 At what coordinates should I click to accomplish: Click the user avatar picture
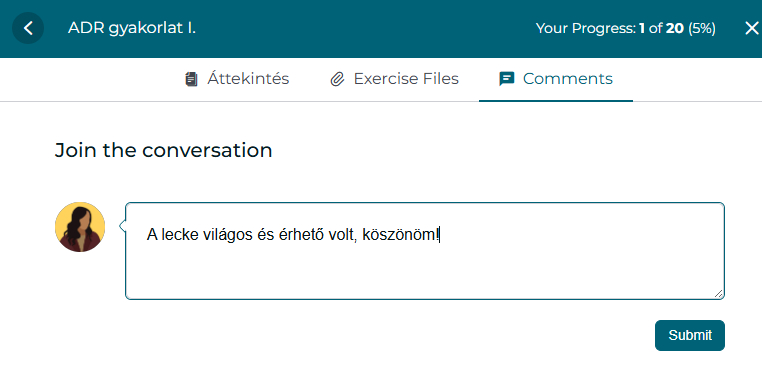[x=80, y=227]
